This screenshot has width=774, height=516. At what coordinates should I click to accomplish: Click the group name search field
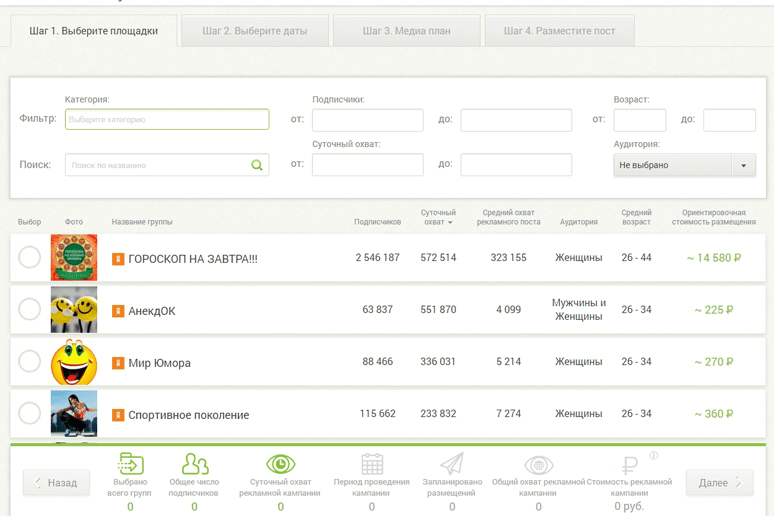coord(156,165)
